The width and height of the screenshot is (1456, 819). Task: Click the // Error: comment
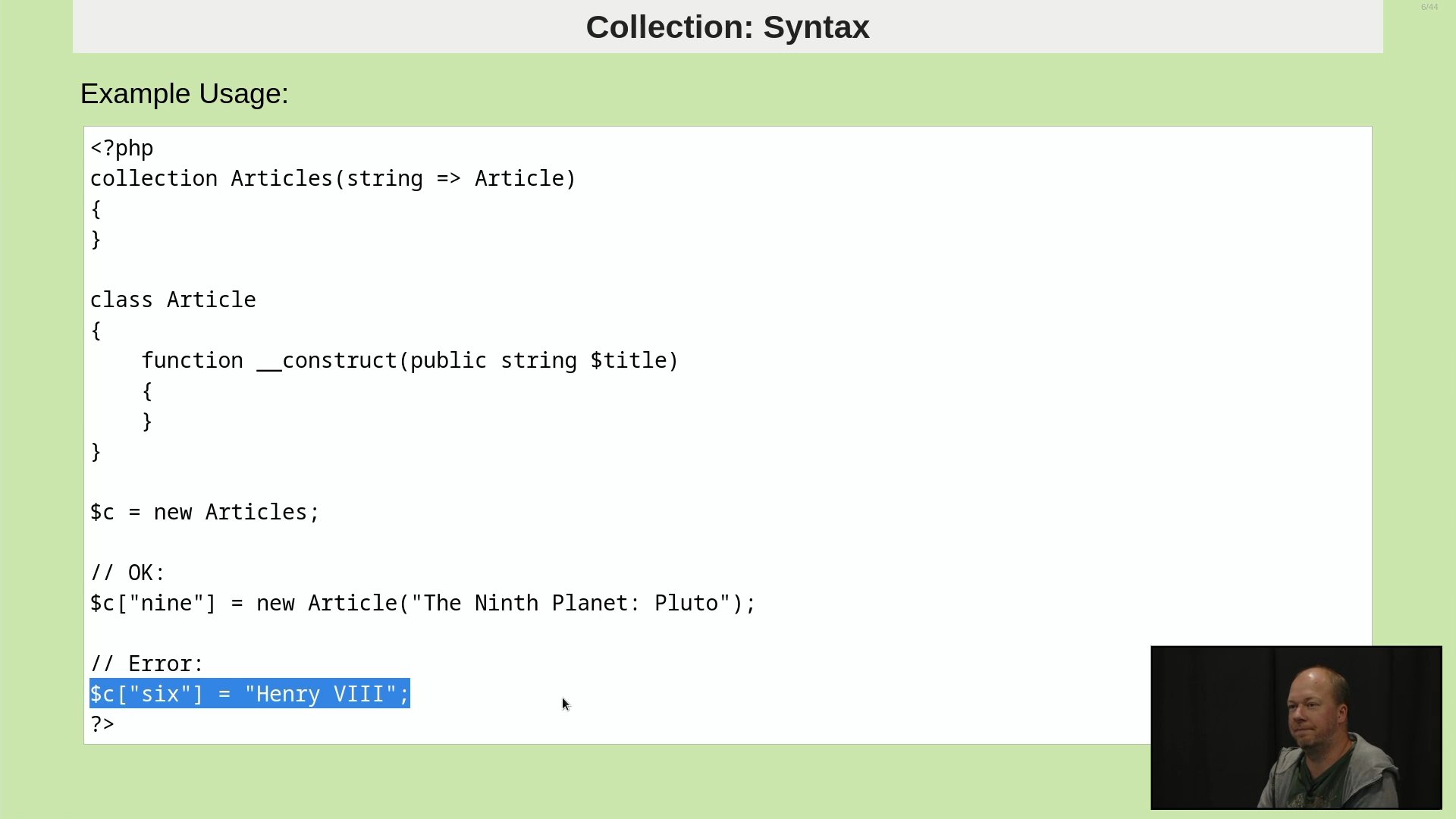pos(147,664)
